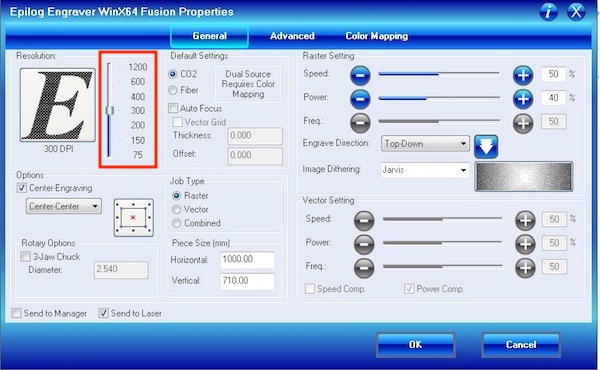600x370 pixels.
Task: Click the Vertical piece size field
Action: coord(248,281)
